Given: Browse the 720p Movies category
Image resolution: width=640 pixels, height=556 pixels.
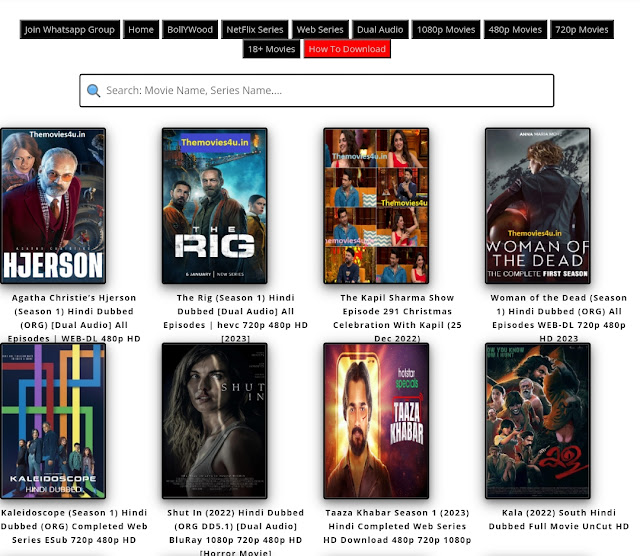Looking at the screenshot, I should click(582, 29).
